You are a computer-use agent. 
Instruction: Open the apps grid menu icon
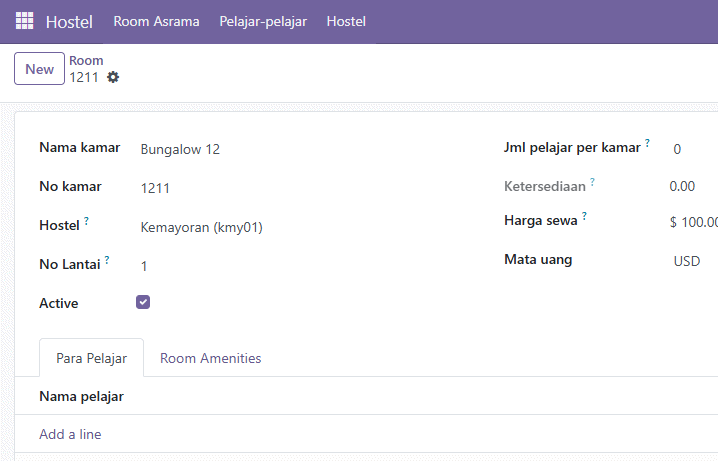[x=24, y=21]
